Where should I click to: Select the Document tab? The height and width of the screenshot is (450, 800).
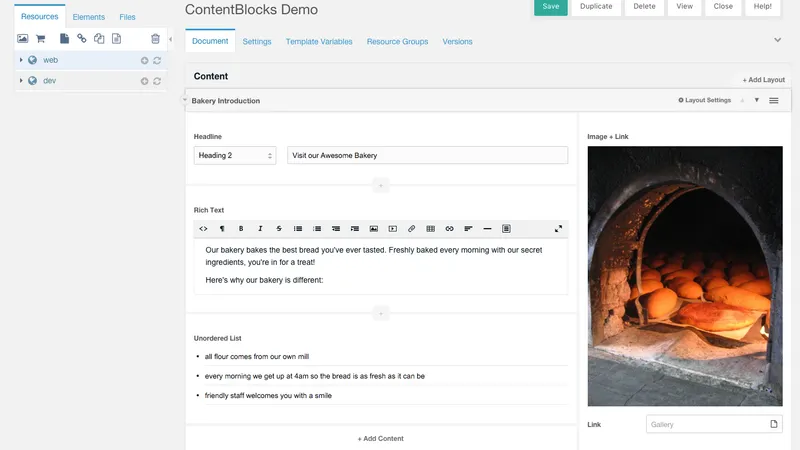pyautogui.click(x=210, y=41)
